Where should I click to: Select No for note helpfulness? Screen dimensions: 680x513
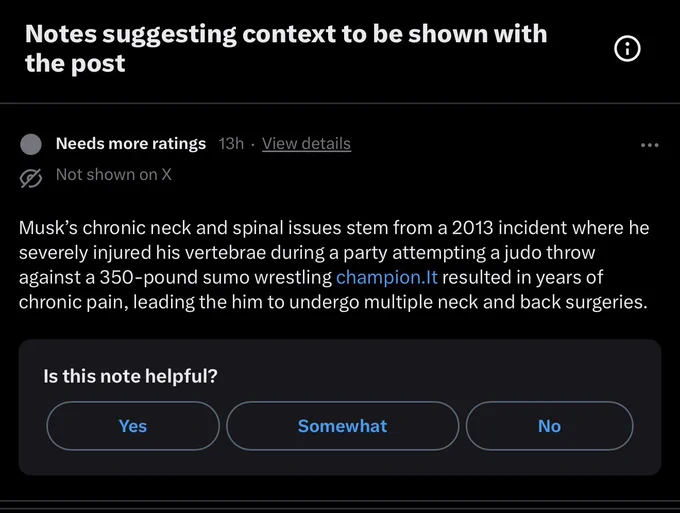point(549,426)
